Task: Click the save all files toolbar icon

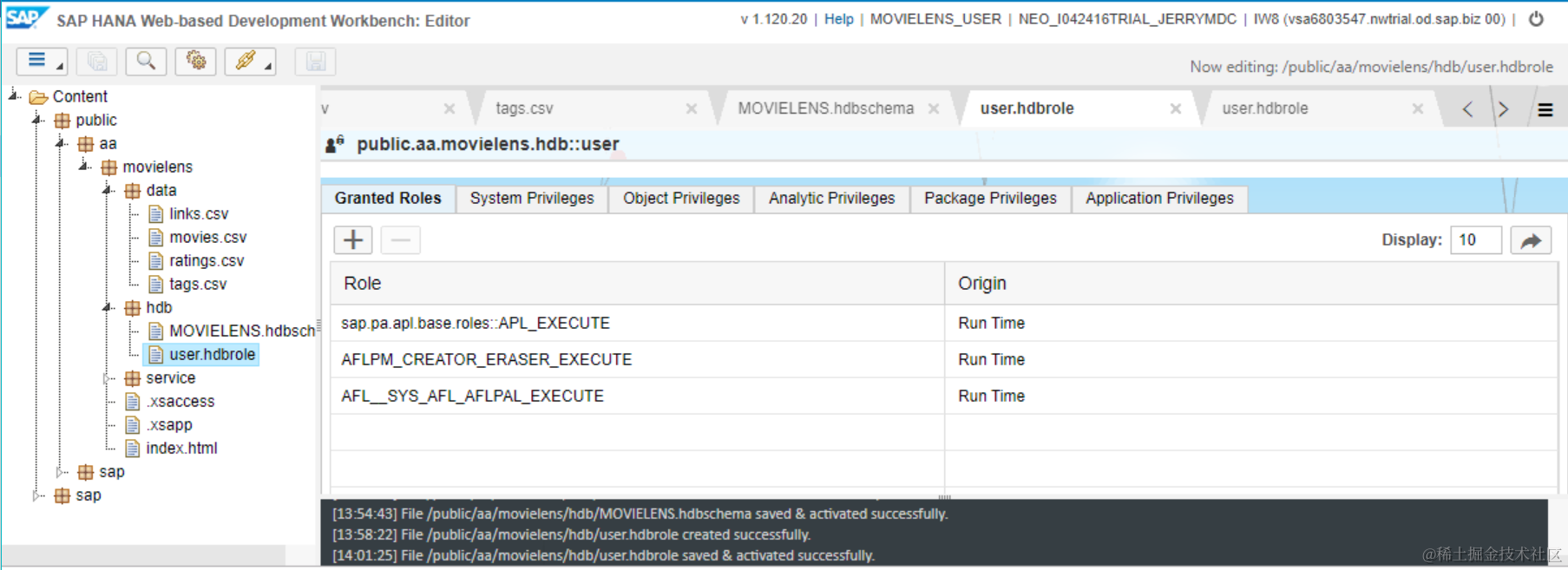Action: (x=96, y=62)
